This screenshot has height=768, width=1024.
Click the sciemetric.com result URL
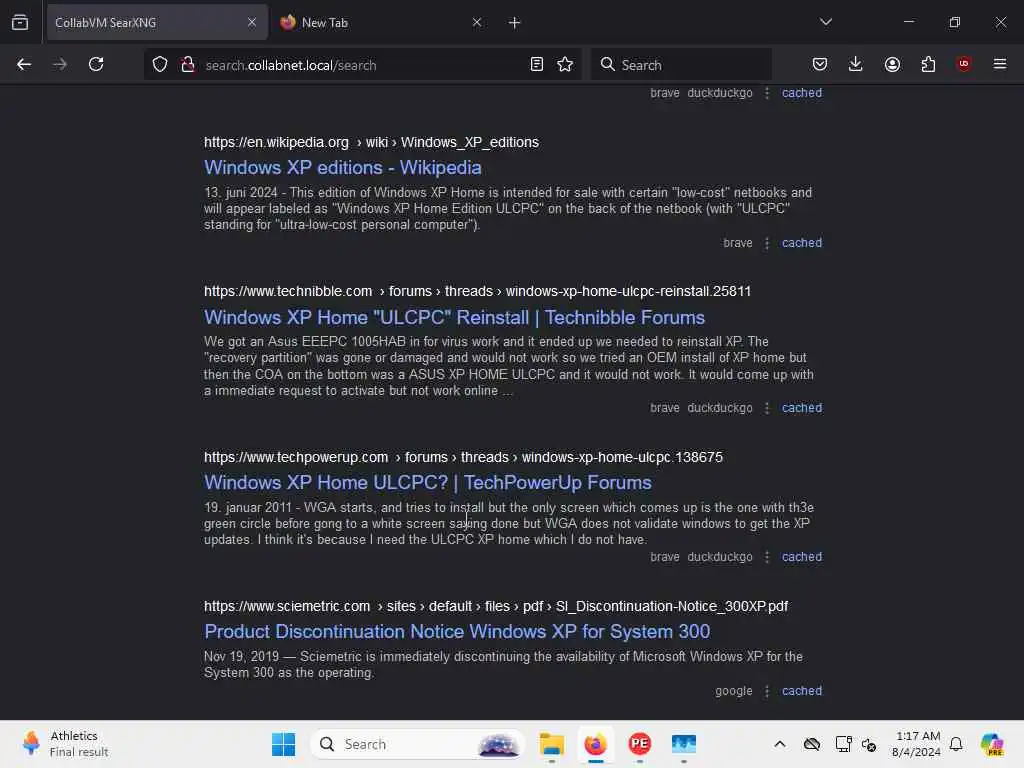(x=496, y=606)
